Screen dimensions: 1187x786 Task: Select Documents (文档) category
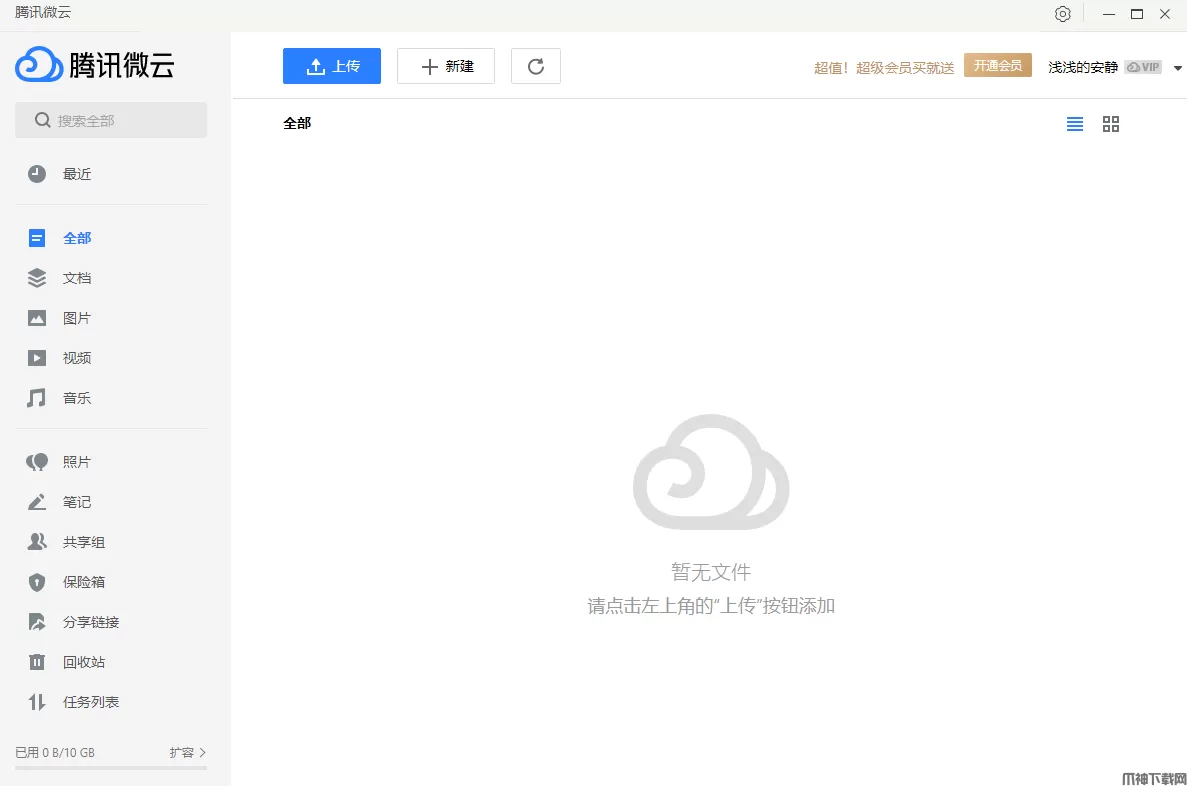coord(77,278)
